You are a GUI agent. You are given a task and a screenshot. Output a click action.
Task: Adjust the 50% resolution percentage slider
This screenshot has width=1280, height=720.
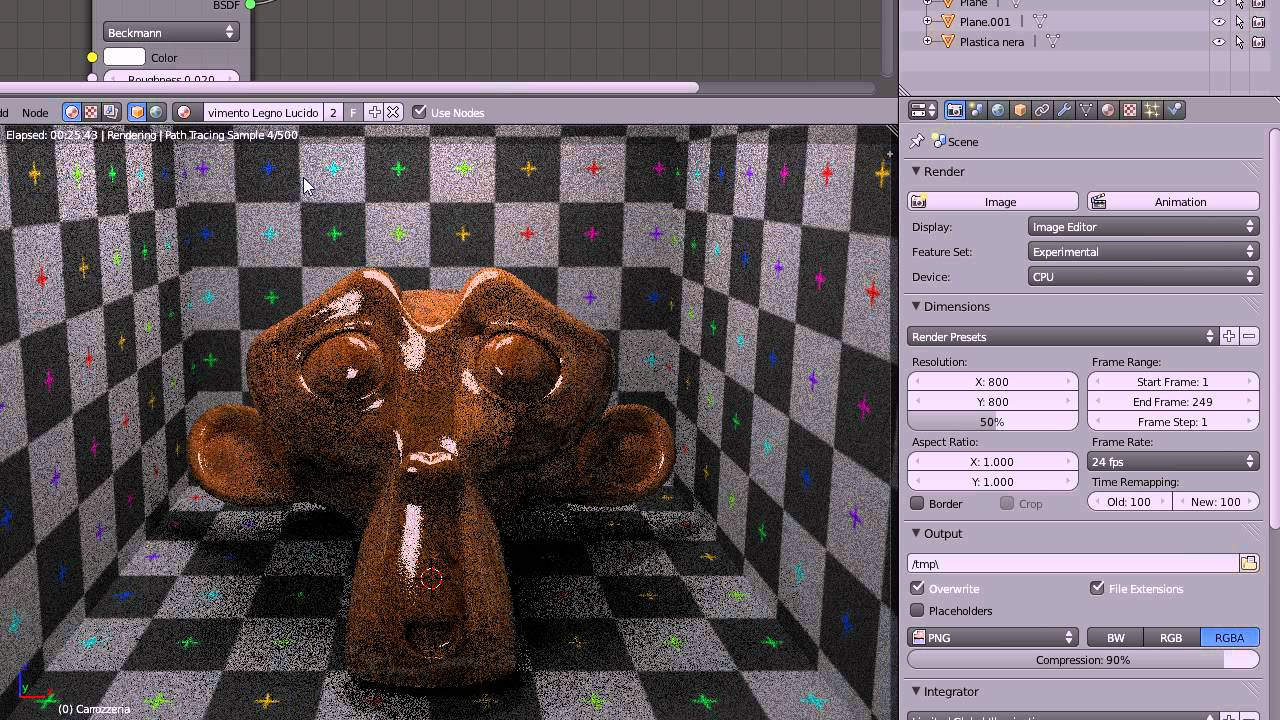click(x=992, y=422)
